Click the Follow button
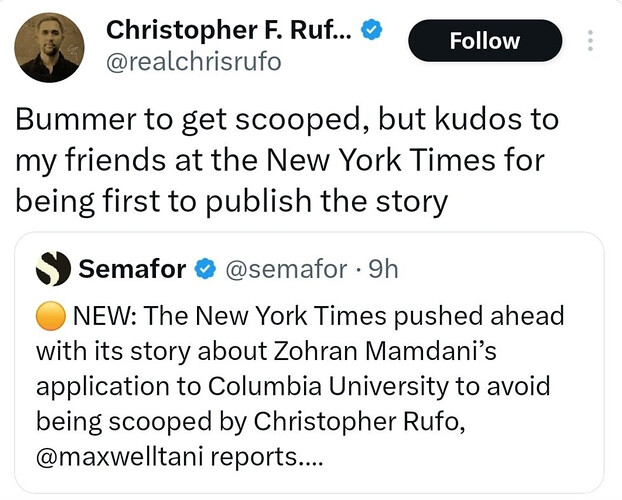 pos(485,41)
